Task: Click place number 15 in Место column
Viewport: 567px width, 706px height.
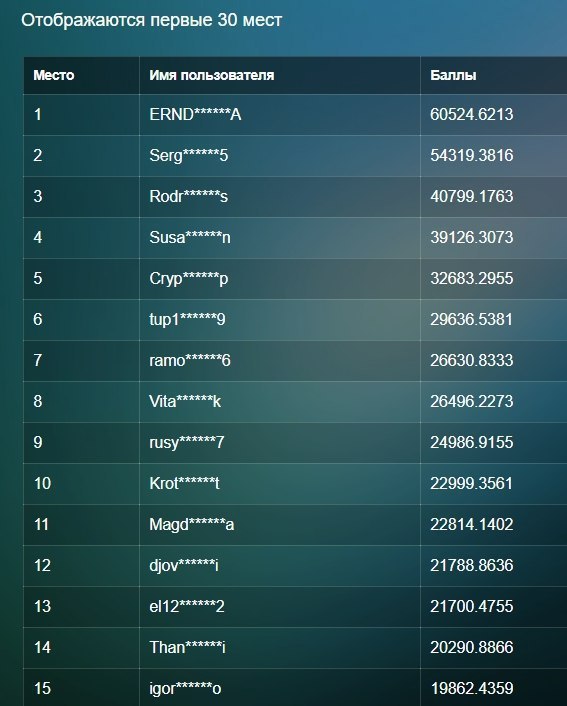Action: click(x=42, y=688)
